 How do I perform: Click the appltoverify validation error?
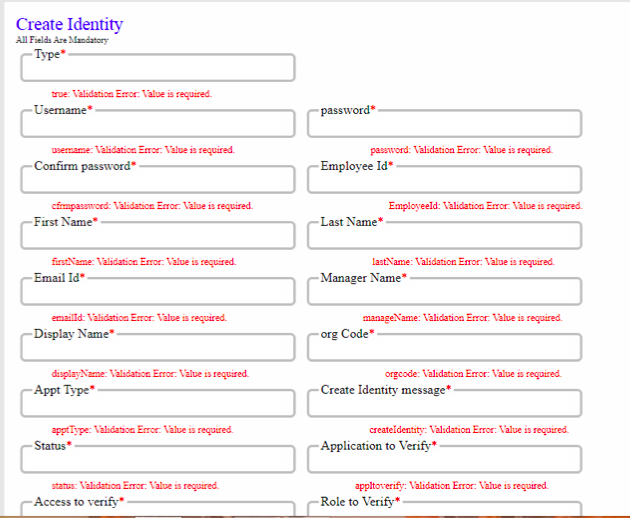(452, 485)
